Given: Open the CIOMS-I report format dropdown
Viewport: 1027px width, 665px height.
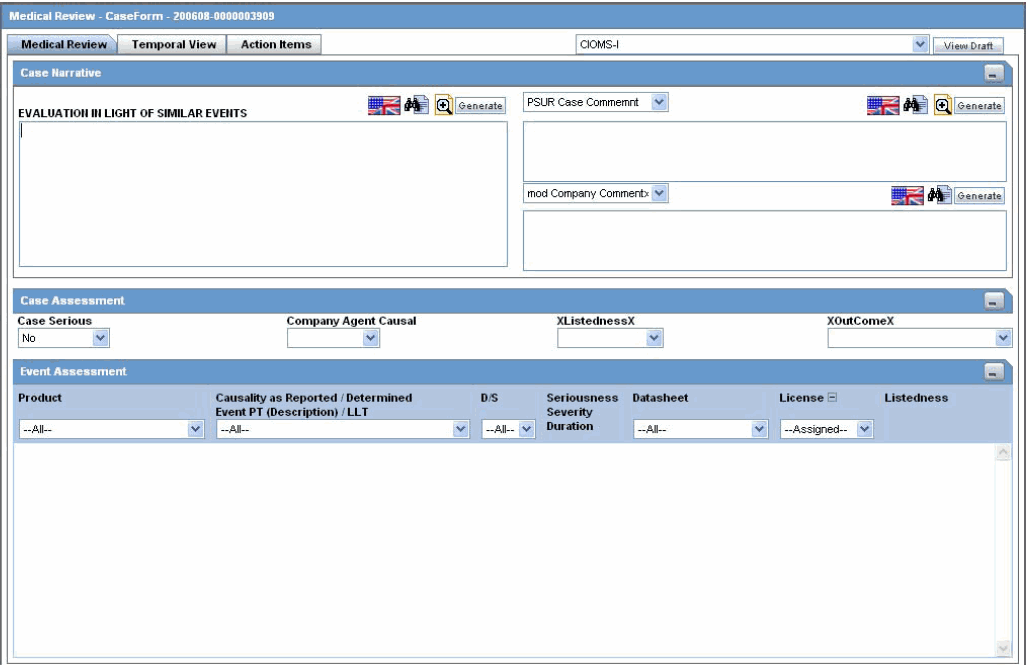Looking at the screenshot, I should (x=919, y=41).
